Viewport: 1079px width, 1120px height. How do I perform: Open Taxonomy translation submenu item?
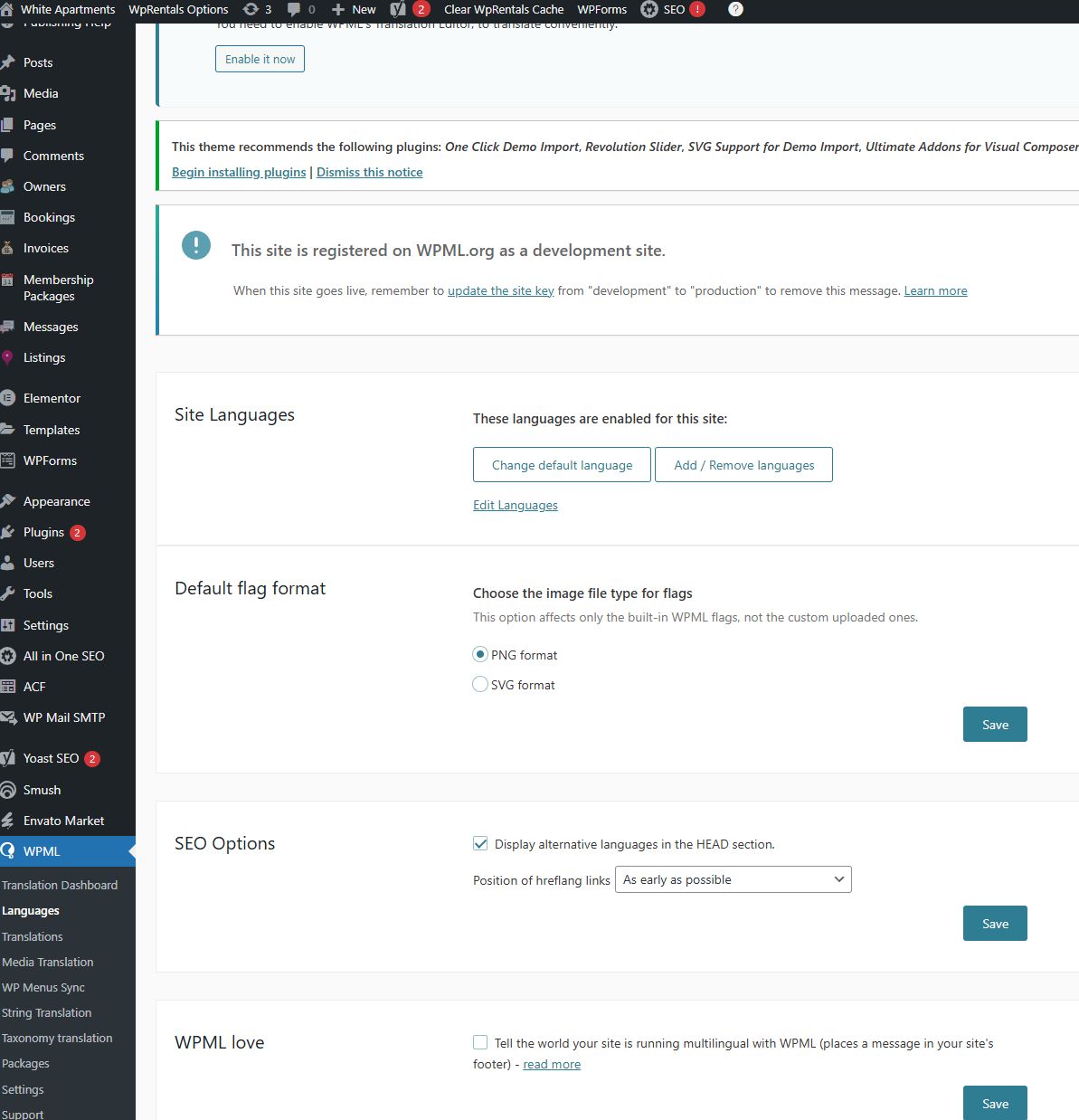tap(57, 1038)
